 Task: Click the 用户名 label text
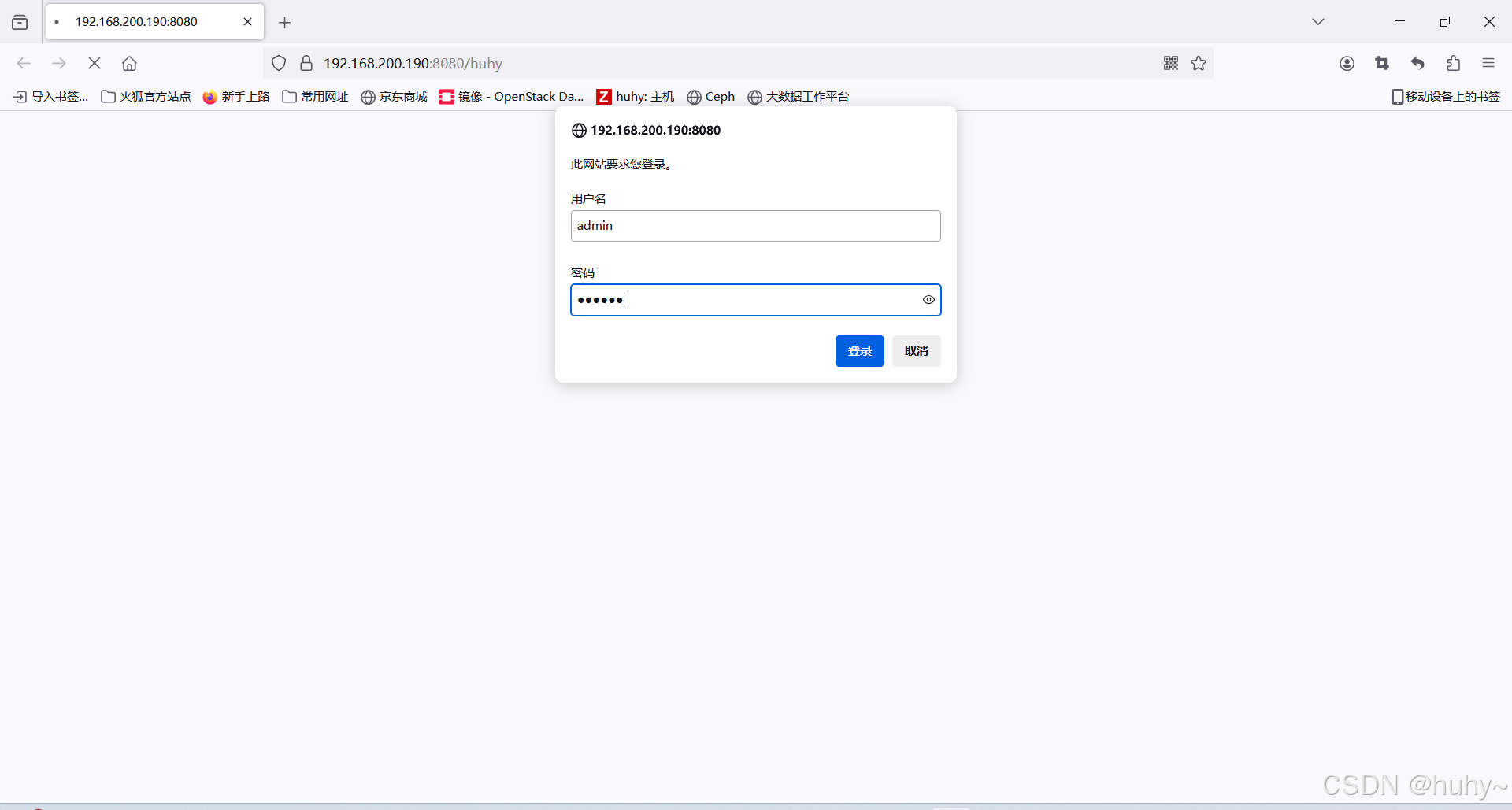pos(588,199)
